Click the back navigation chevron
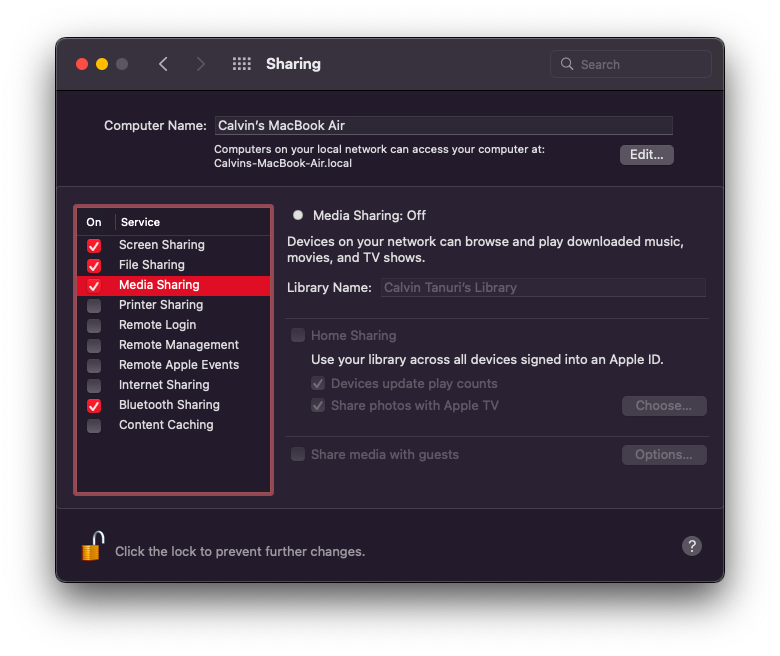The width and height of the screenshot is (780, 656). click(x=163, y=64)
